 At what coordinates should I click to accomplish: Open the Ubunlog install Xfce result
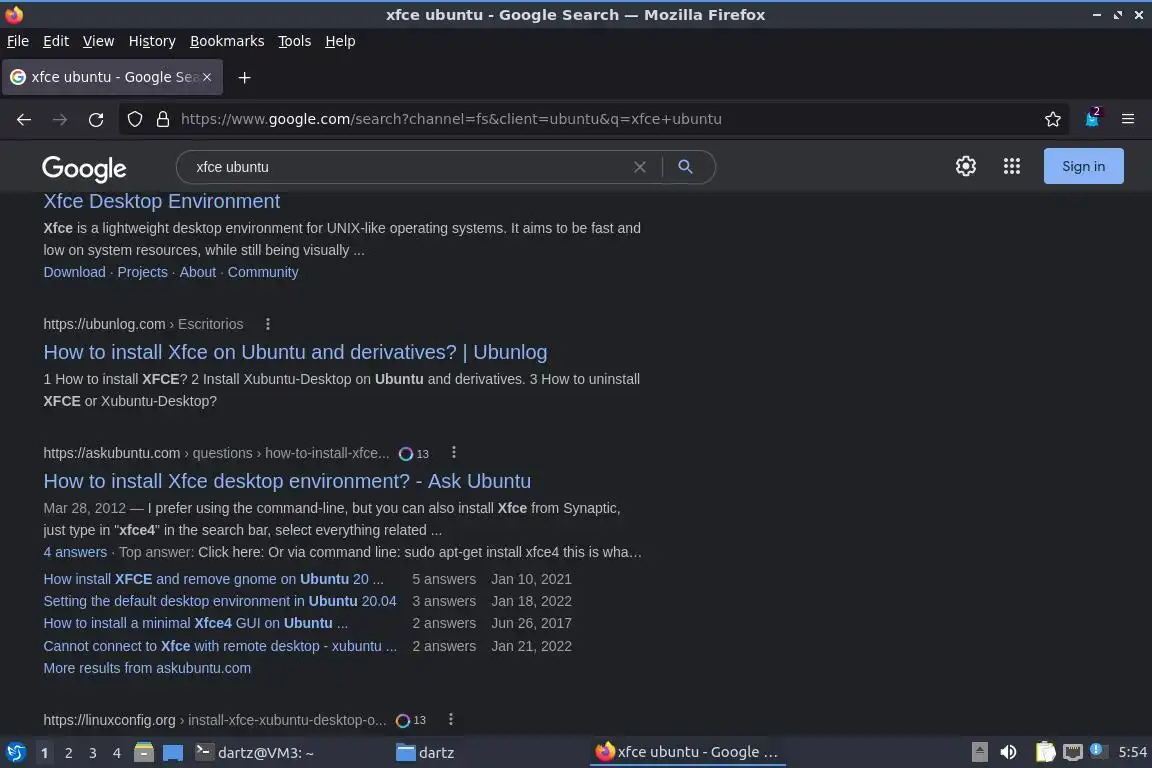click(x=295, y=352)
